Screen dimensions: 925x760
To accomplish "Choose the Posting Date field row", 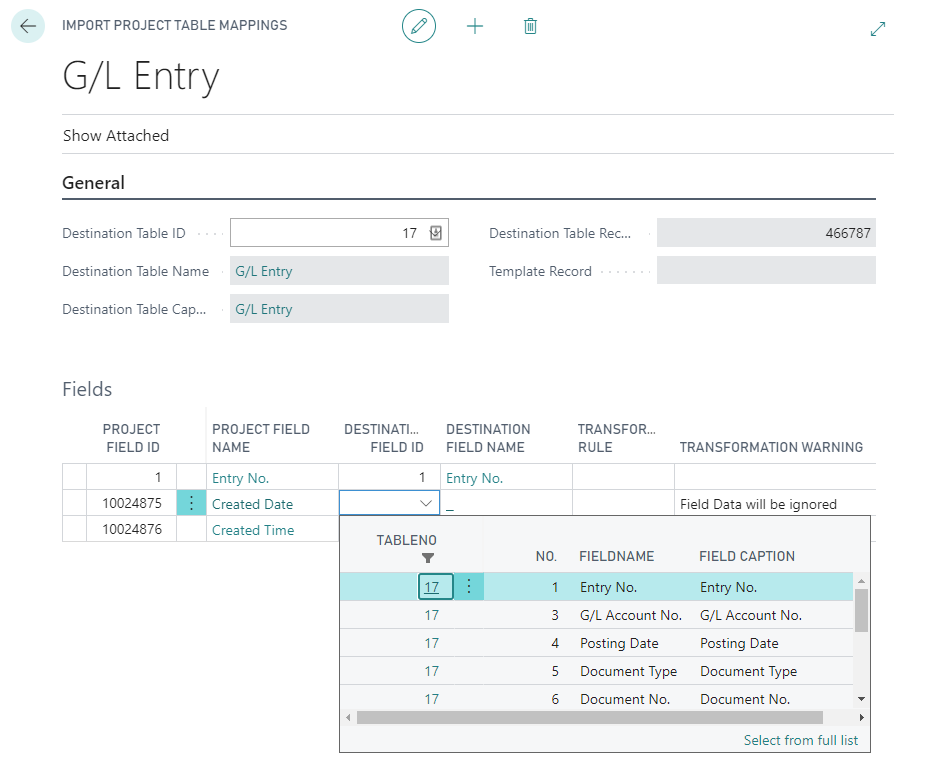I will click(x=618, y=643).
